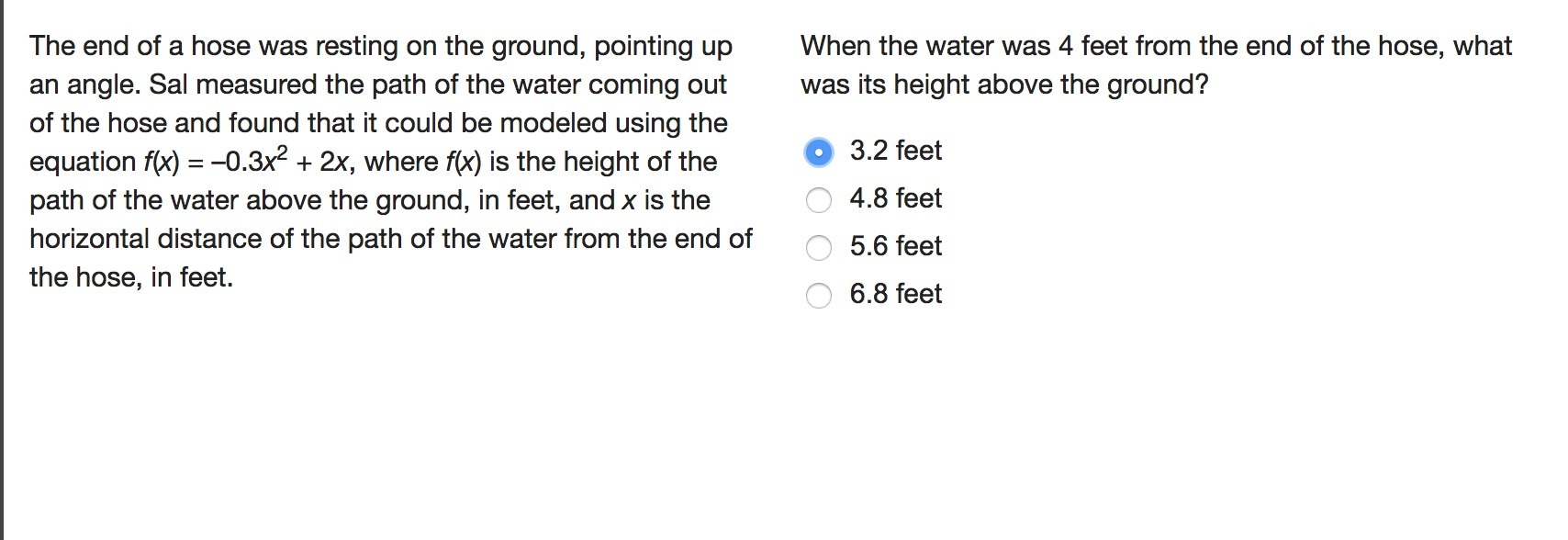Click the line starting "path of the water above"

click(x=369, y=200)
